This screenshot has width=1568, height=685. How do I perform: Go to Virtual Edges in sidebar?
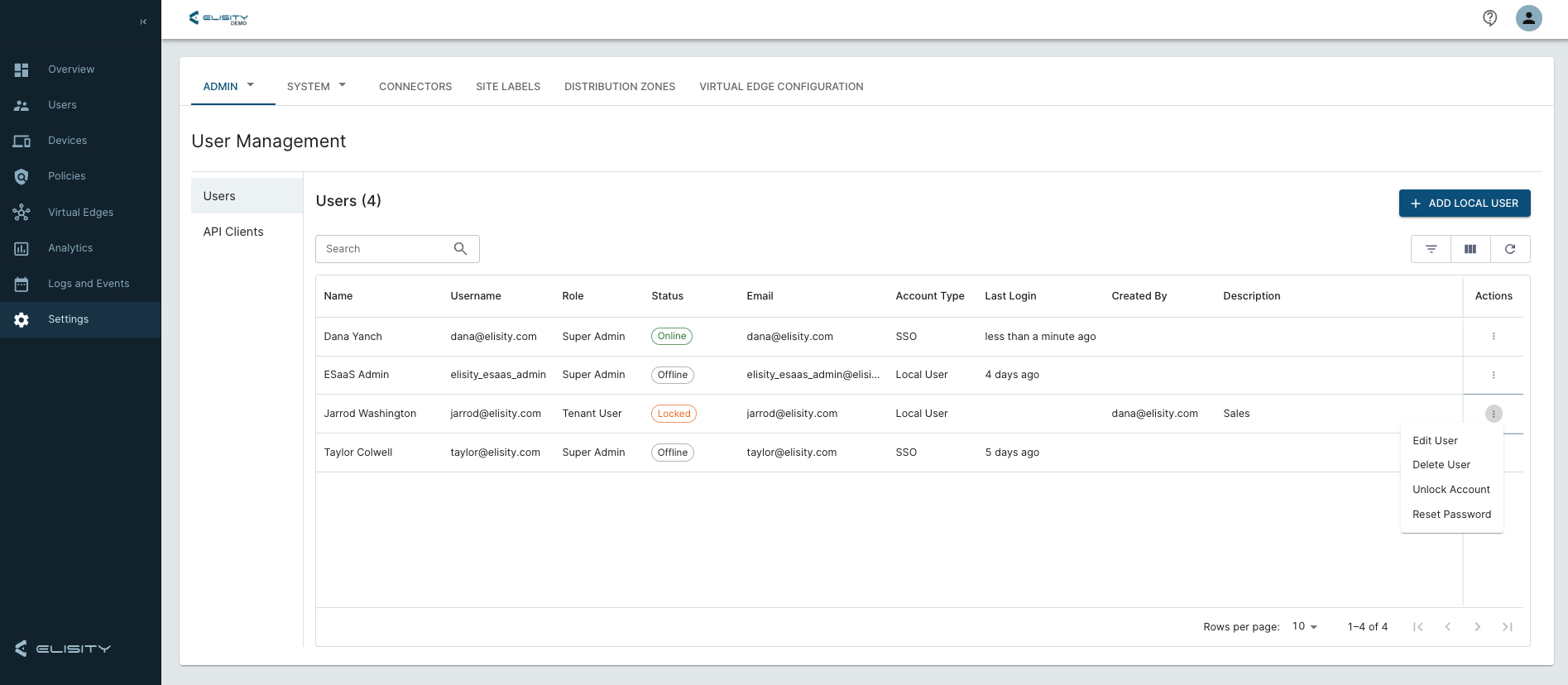[80, 213]
